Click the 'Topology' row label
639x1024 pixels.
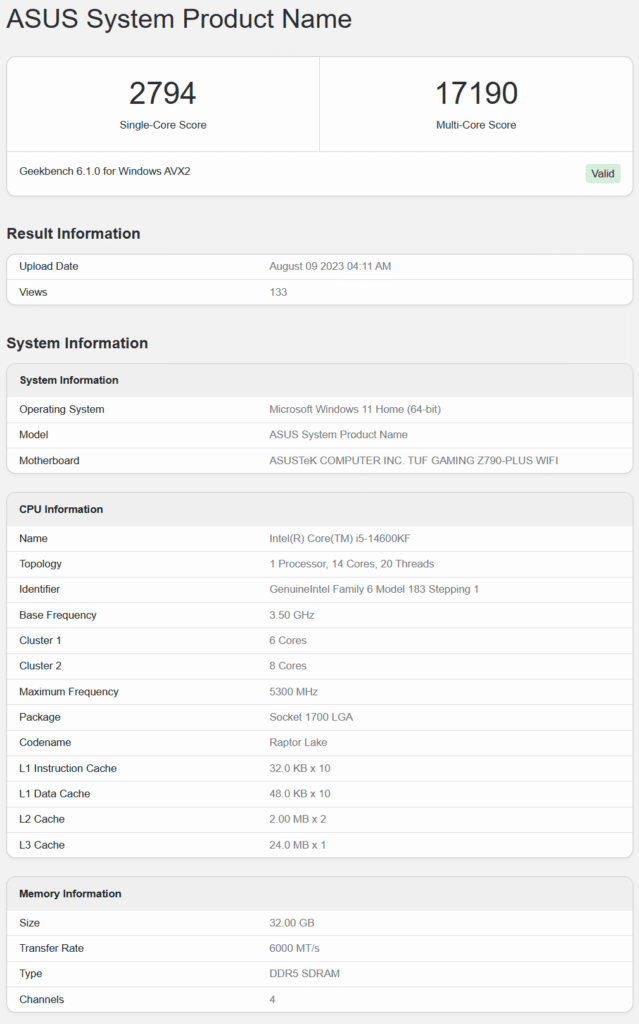[40, 564]
